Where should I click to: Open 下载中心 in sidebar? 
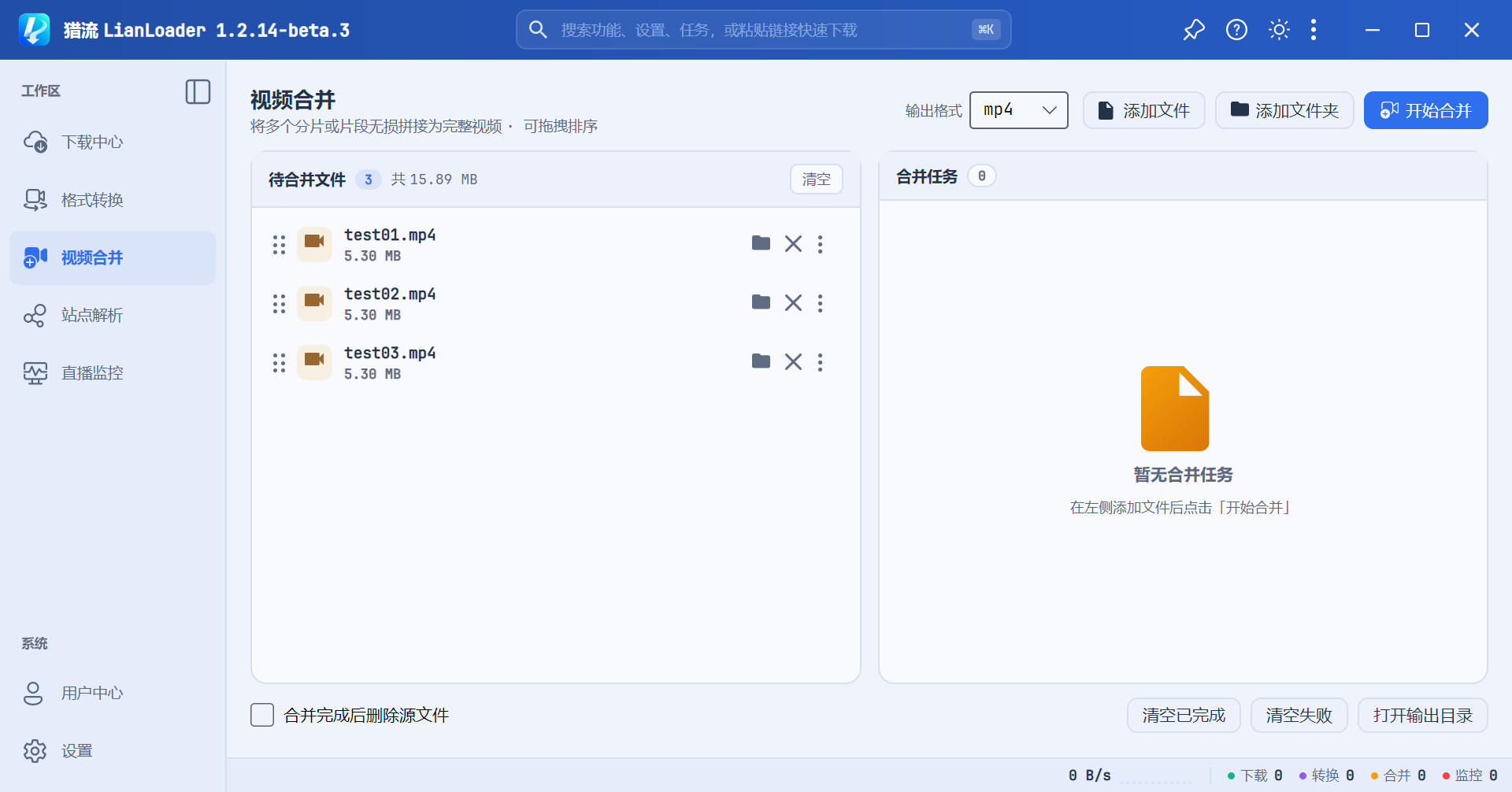click(113, 142)
